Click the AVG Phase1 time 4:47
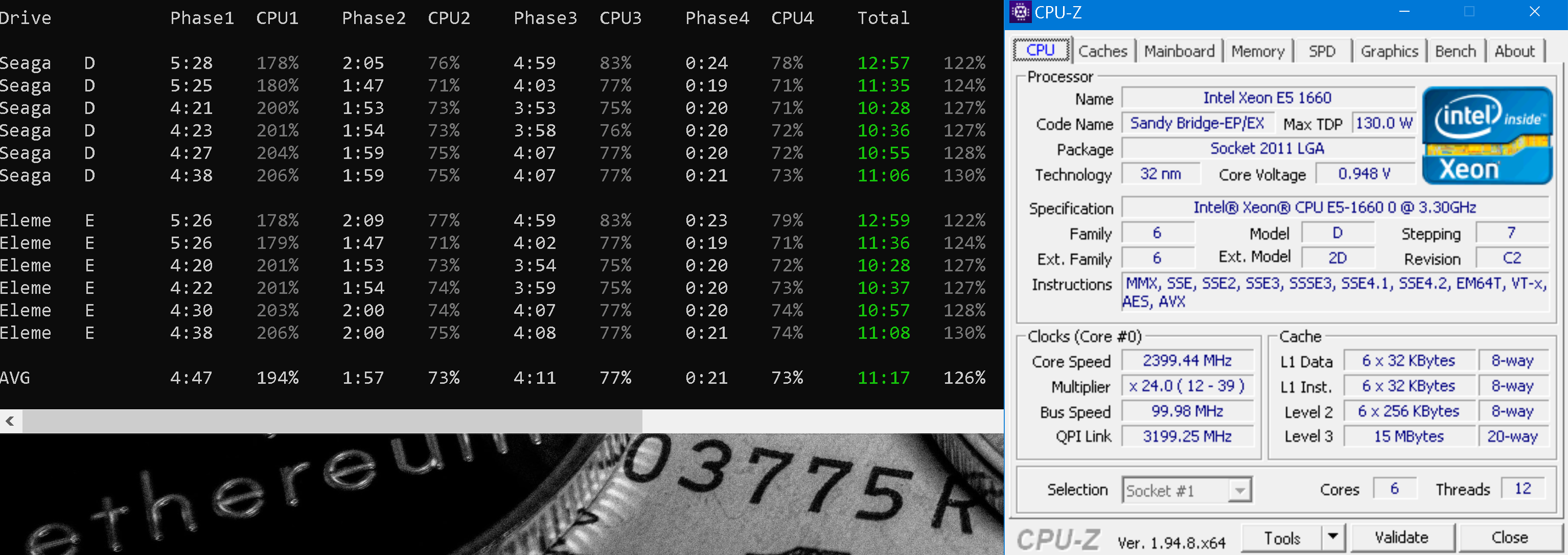The image size is (1568, 555). 191,378
